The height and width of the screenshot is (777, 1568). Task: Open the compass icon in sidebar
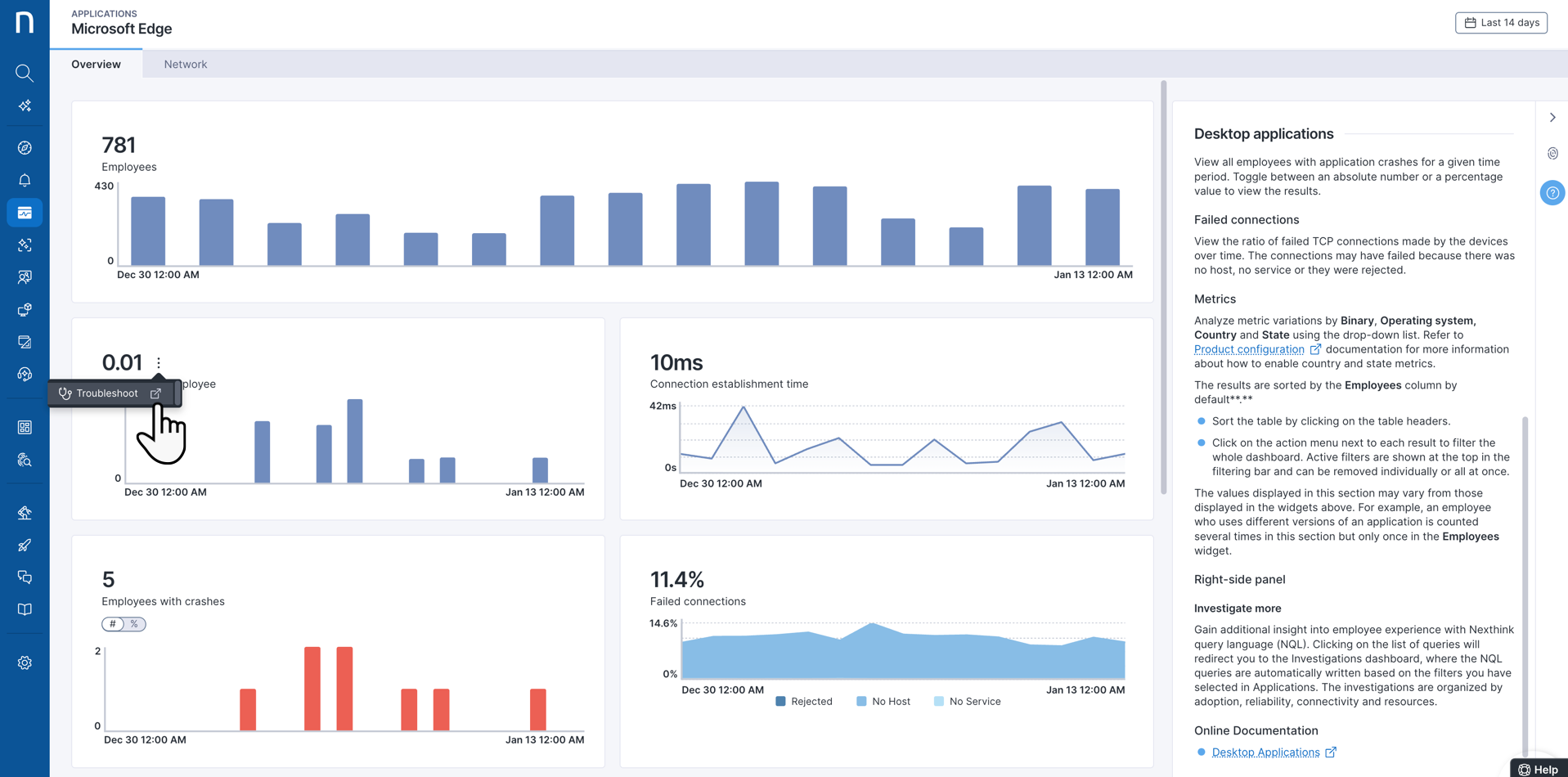coord(25,148)
